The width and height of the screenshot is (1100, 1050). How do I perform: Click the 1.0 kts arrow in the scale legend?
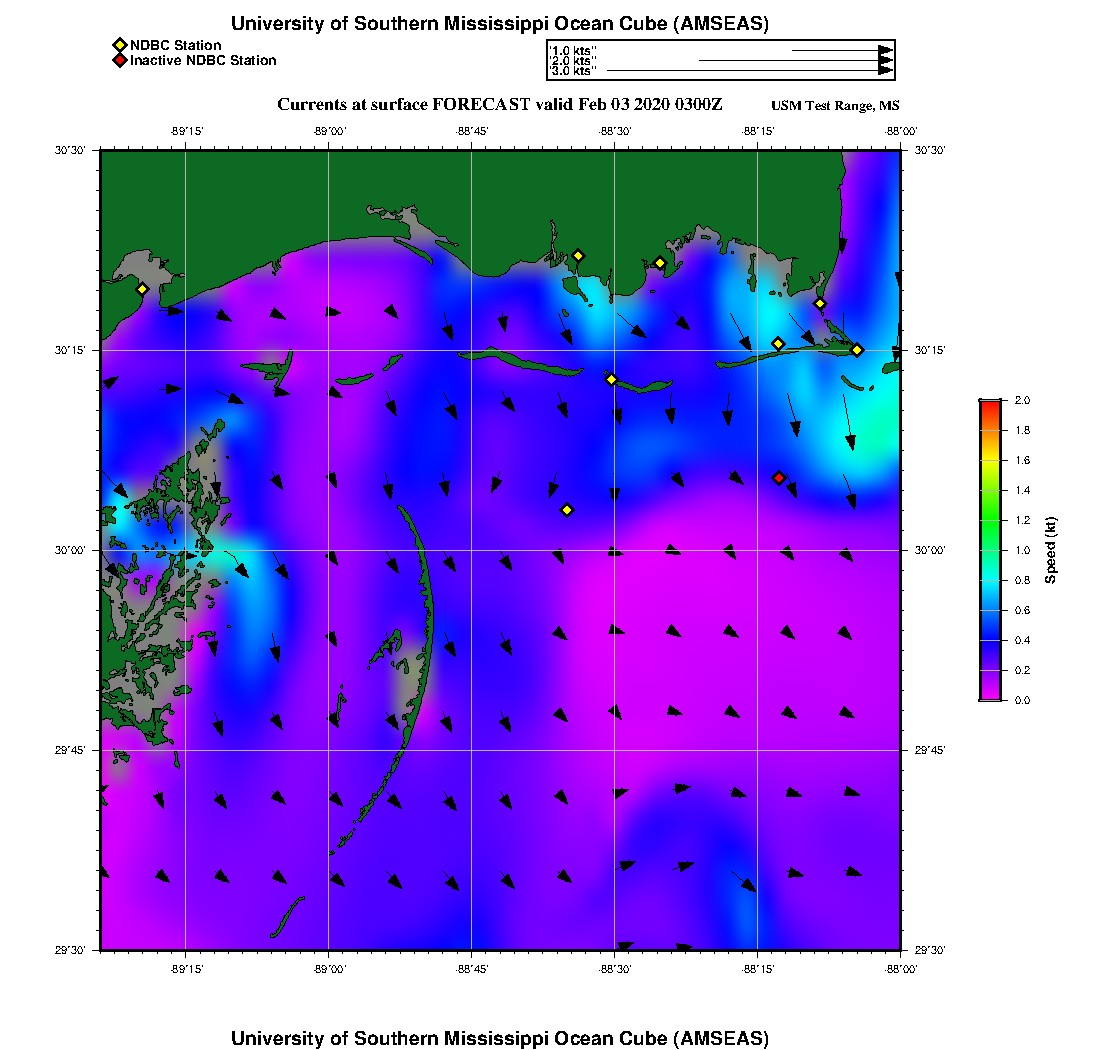pyautogui.click(x=840, y=49)
